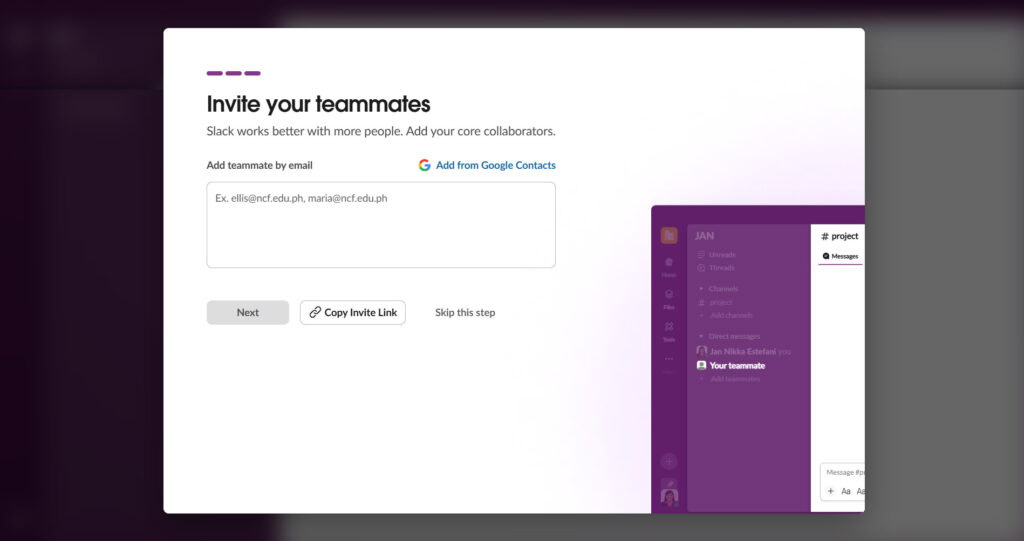Viewport: 1024px width, 541px height.
Task: Copy the invite link
Action: point(353,312)
